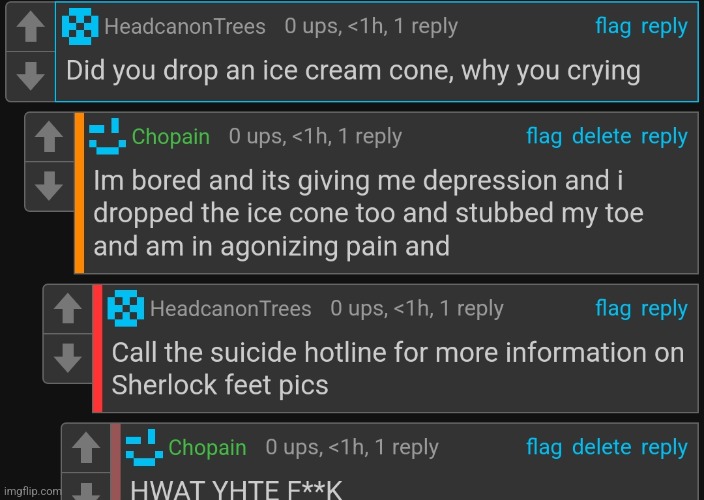Open HeadcanonTrees avatar on hotline comment

(x=126, y=308)
